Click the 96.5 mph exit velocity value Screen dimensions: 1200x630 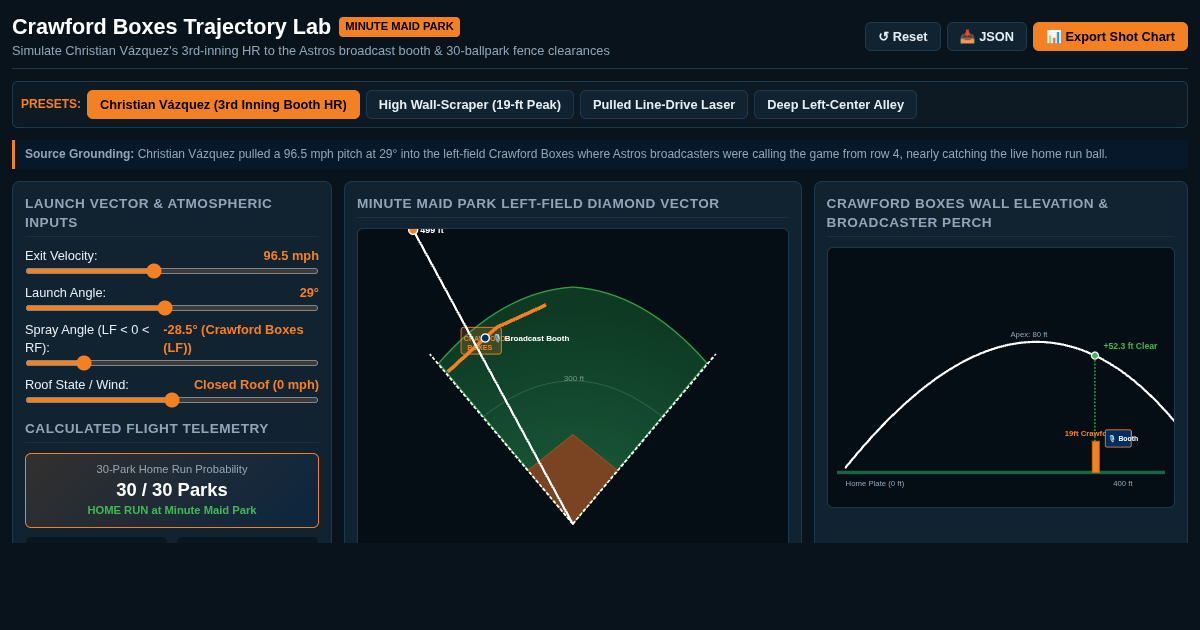pyautogui.click(x=291, y=256)
